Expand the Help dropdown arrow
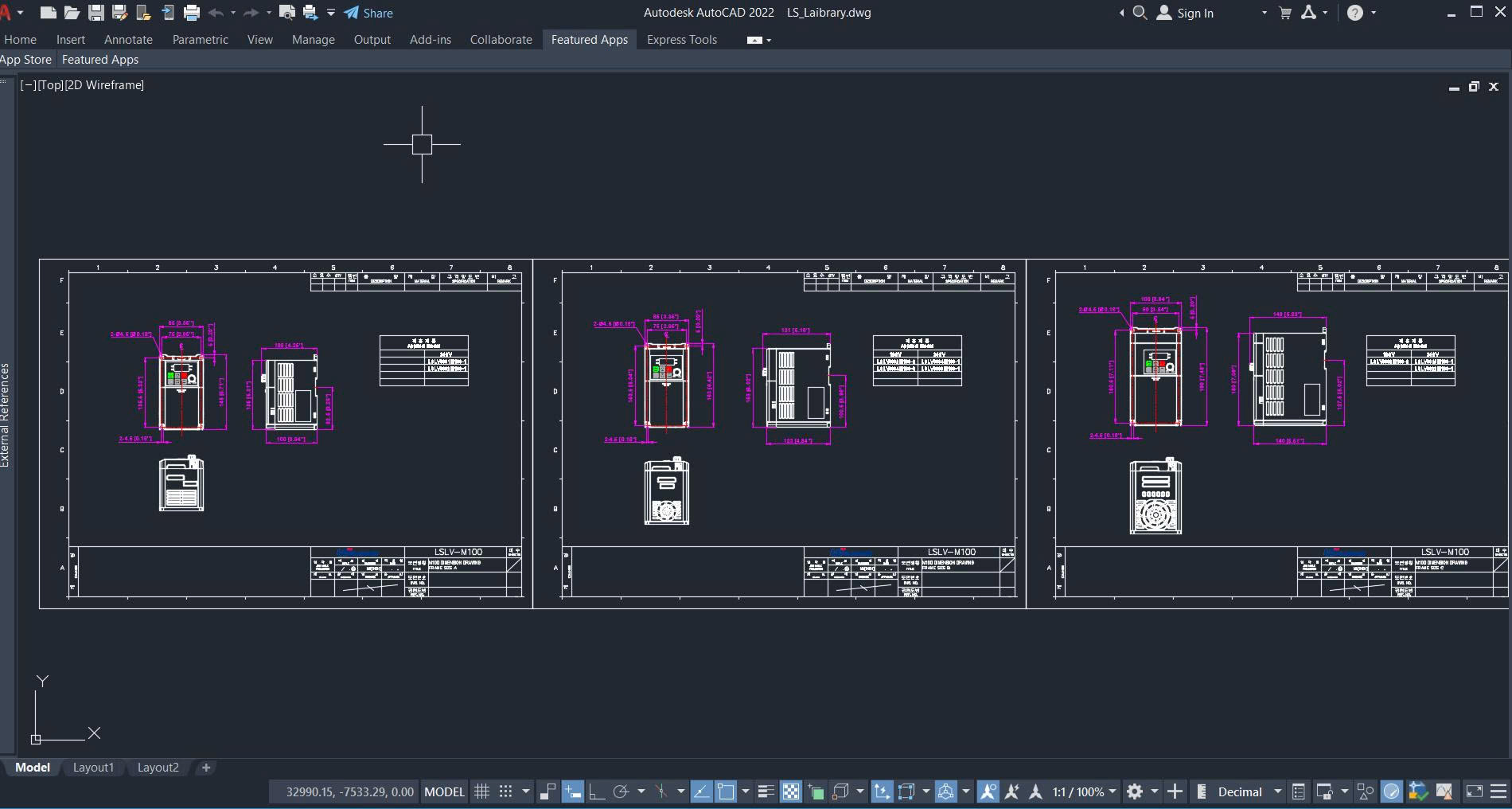 [x=1374, y=13]
